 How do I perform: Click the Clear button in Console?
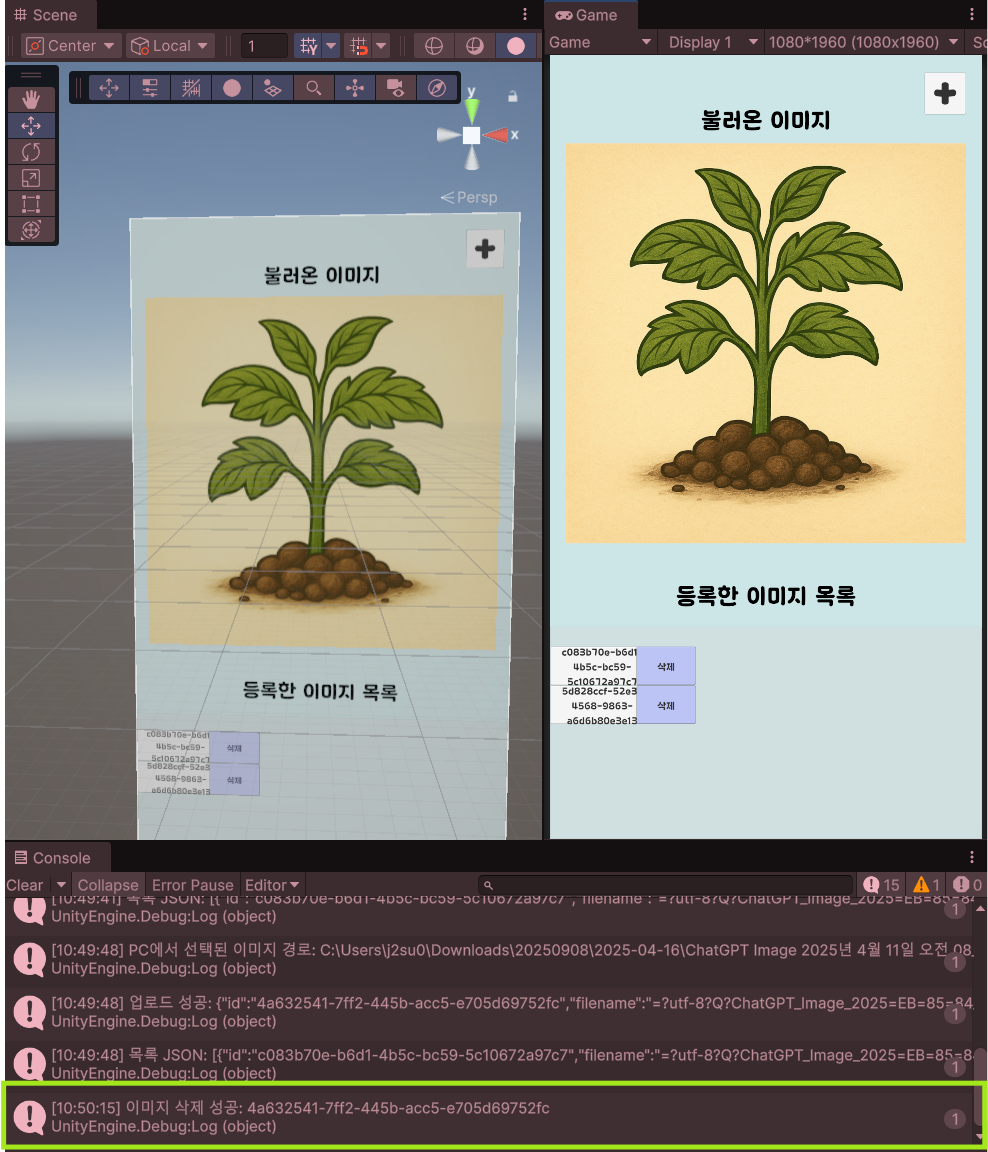25,885
